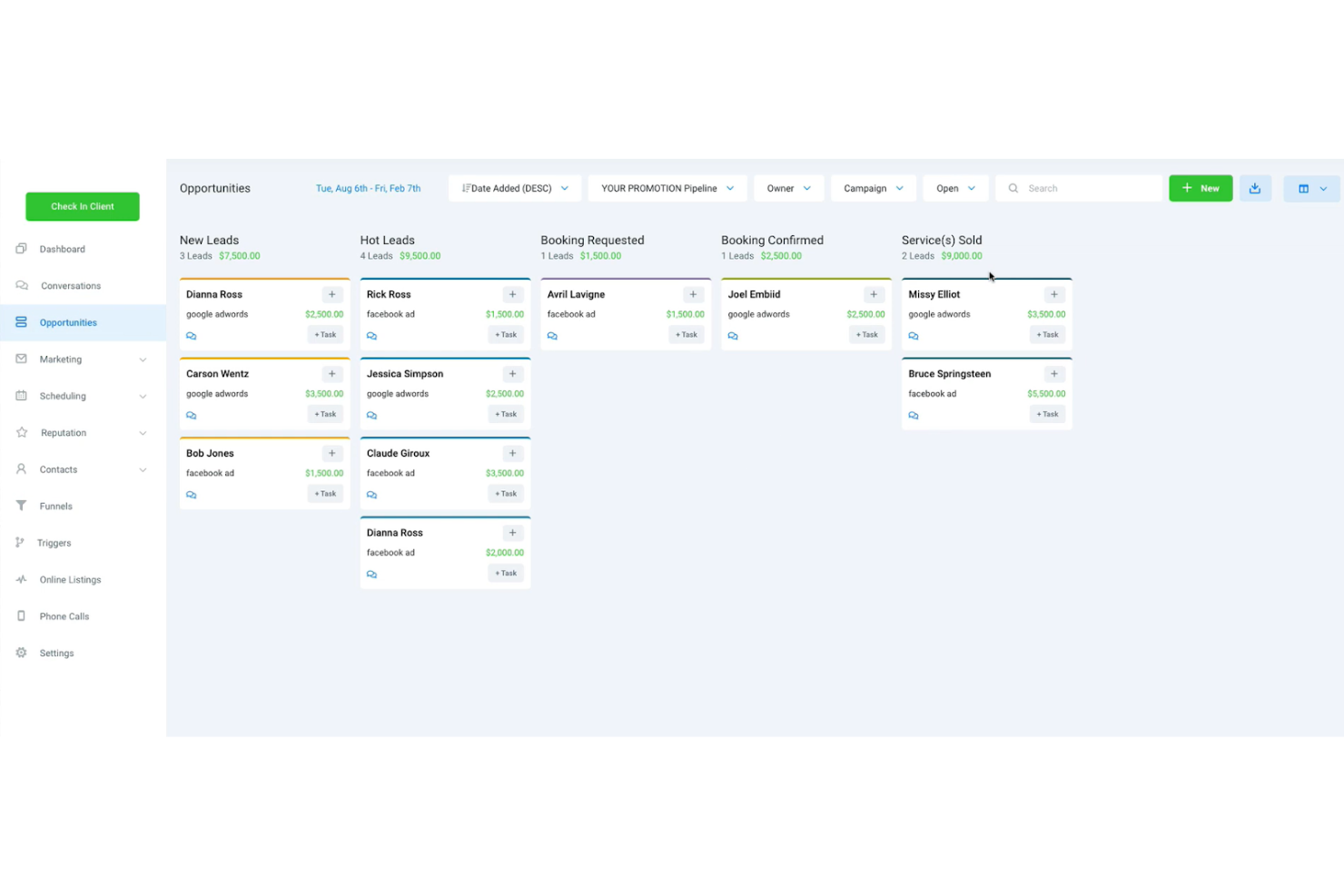Click the Phone Calls sidebar label
1344x896 pixels.
(64, 616)
